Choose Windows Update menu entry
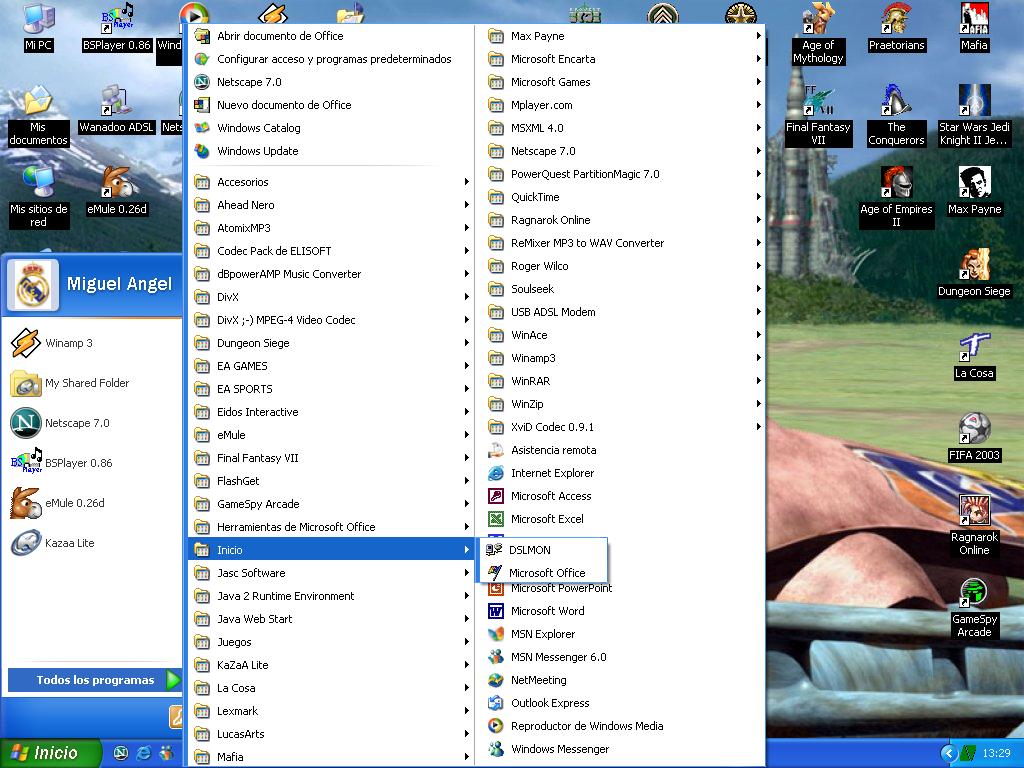 pos(258,151)
